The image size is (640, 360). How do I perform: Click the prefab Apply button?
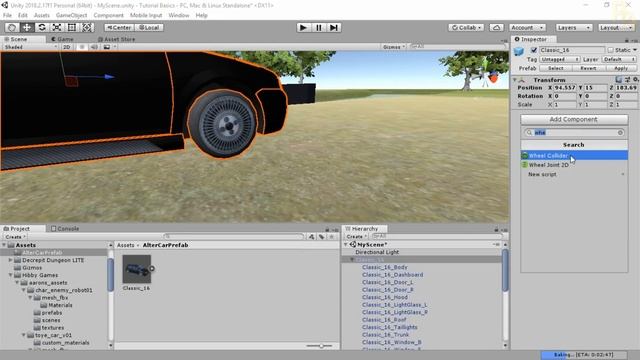(621, 68)
